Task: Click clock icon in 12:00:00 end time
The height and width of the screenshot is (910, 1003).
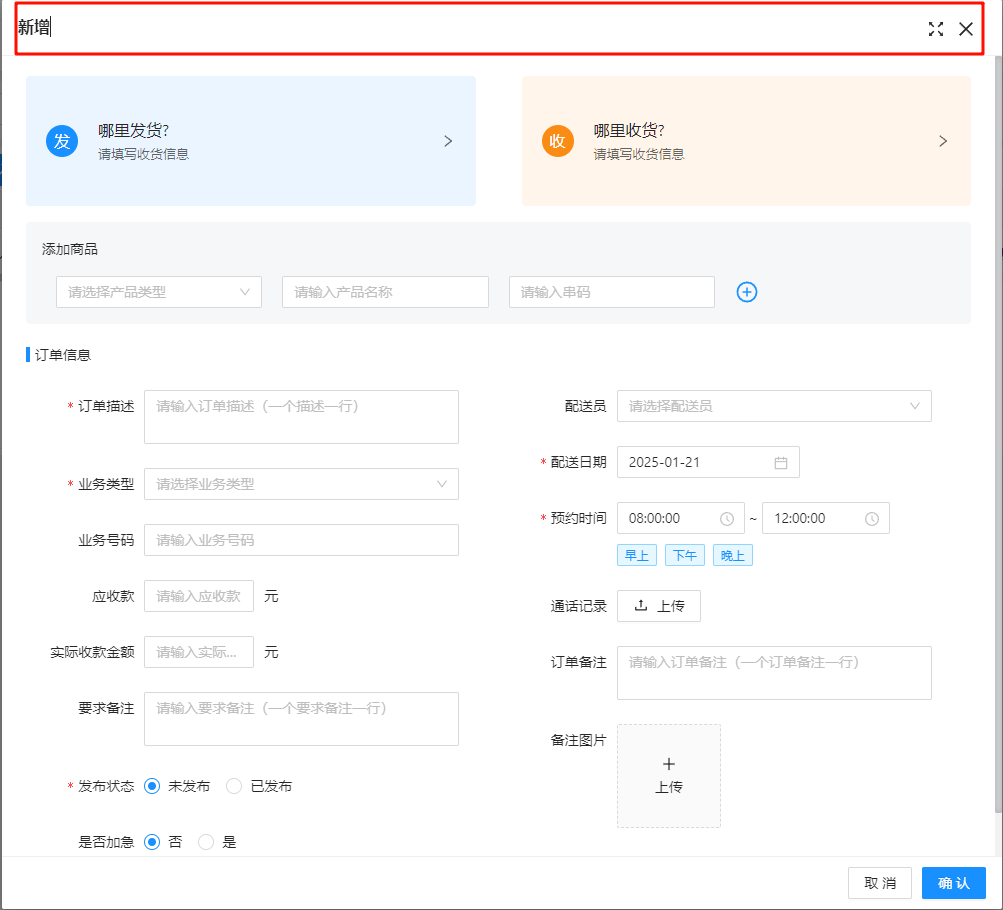Action: point(872,519)
